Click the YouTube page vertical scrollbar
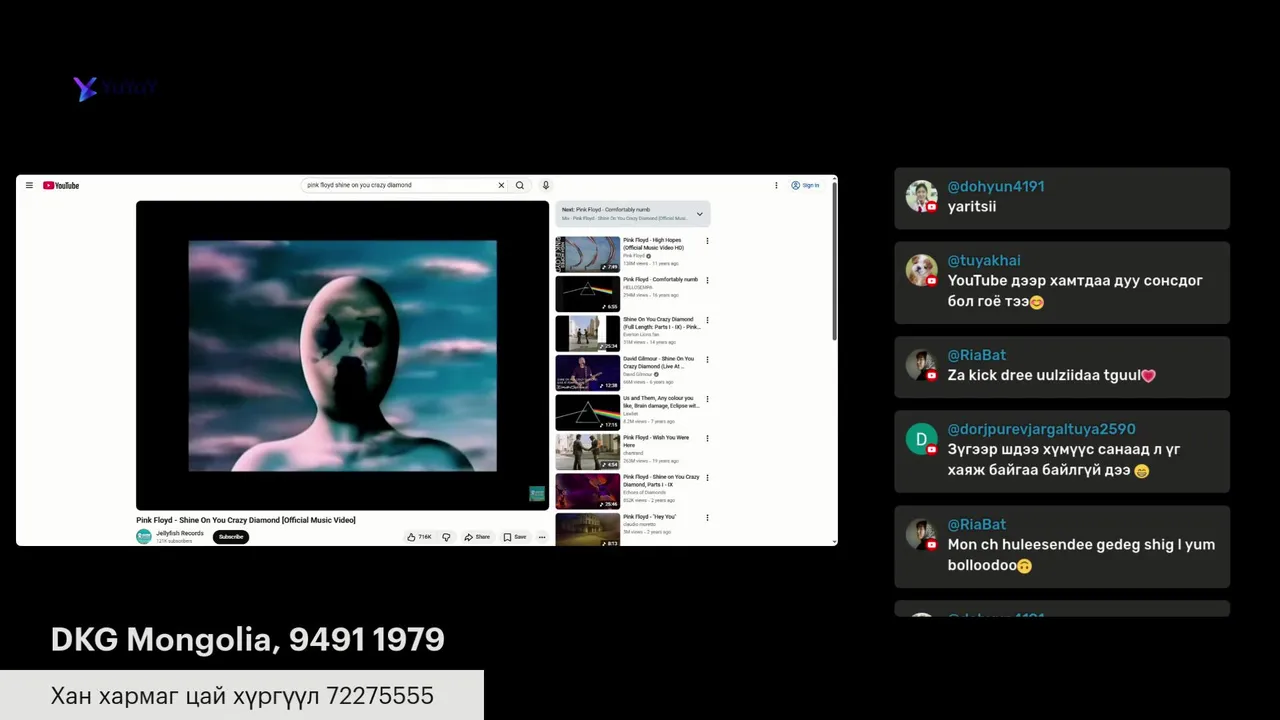Viewport: 1280px width, 720px height. tap(834, 260)
